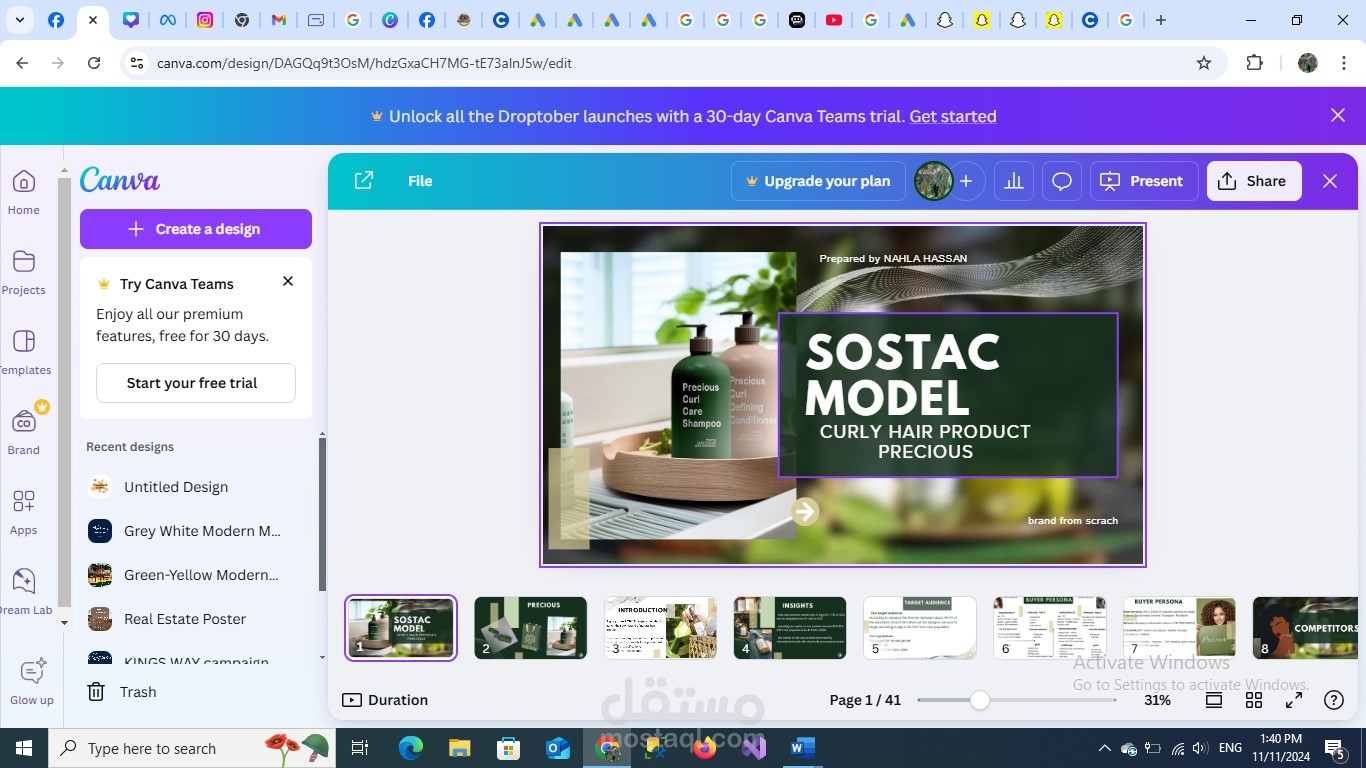Click the Canva logo
The width and height of the screenshot is (1366, 768).
point(120,180)
